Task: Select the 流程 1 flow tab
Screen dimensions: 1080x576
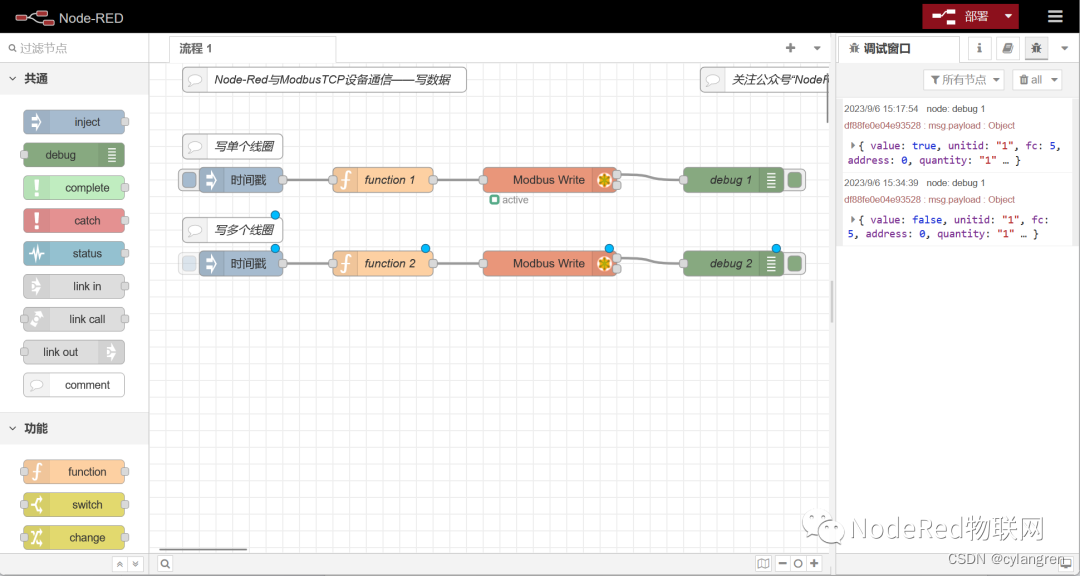Action: [251, 47]
